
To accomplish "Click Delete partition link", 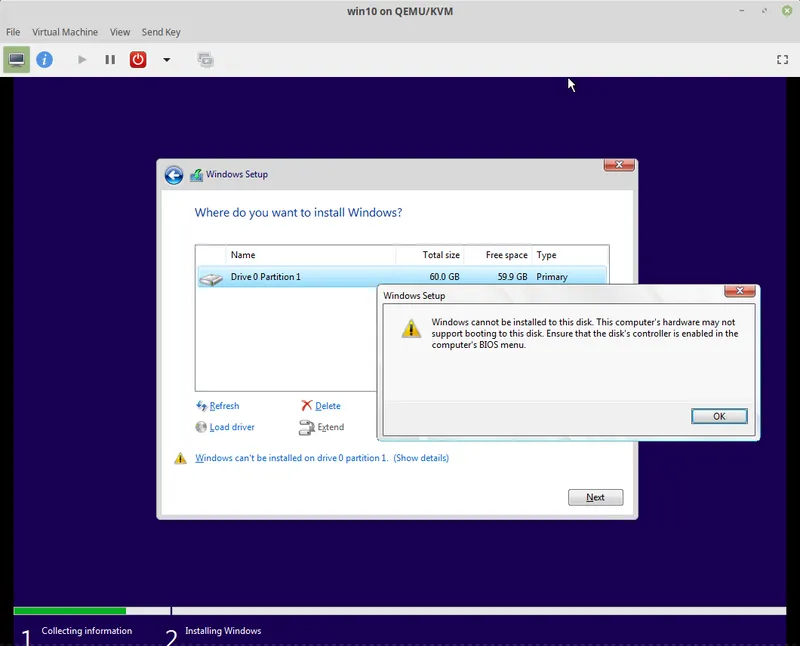I will coord(328,406).
